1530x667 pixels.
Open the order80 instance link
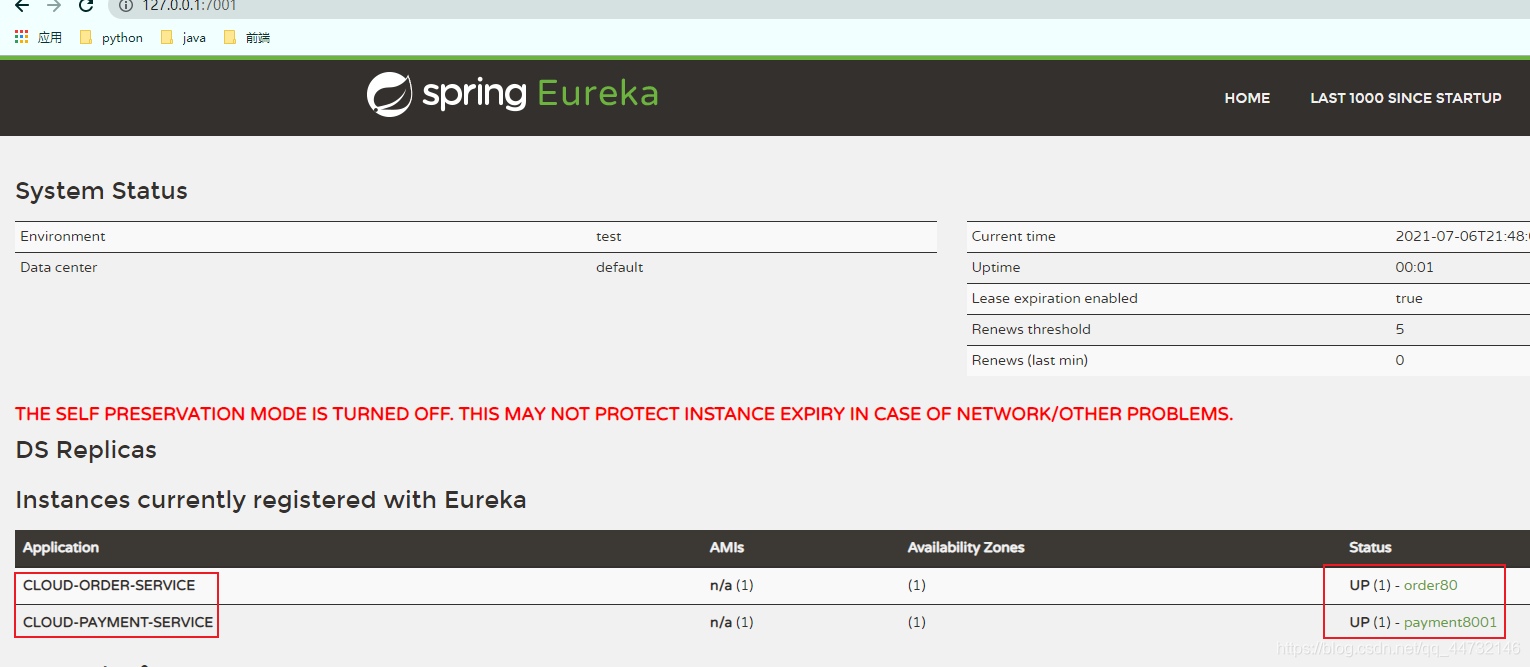click(1431, 585)
